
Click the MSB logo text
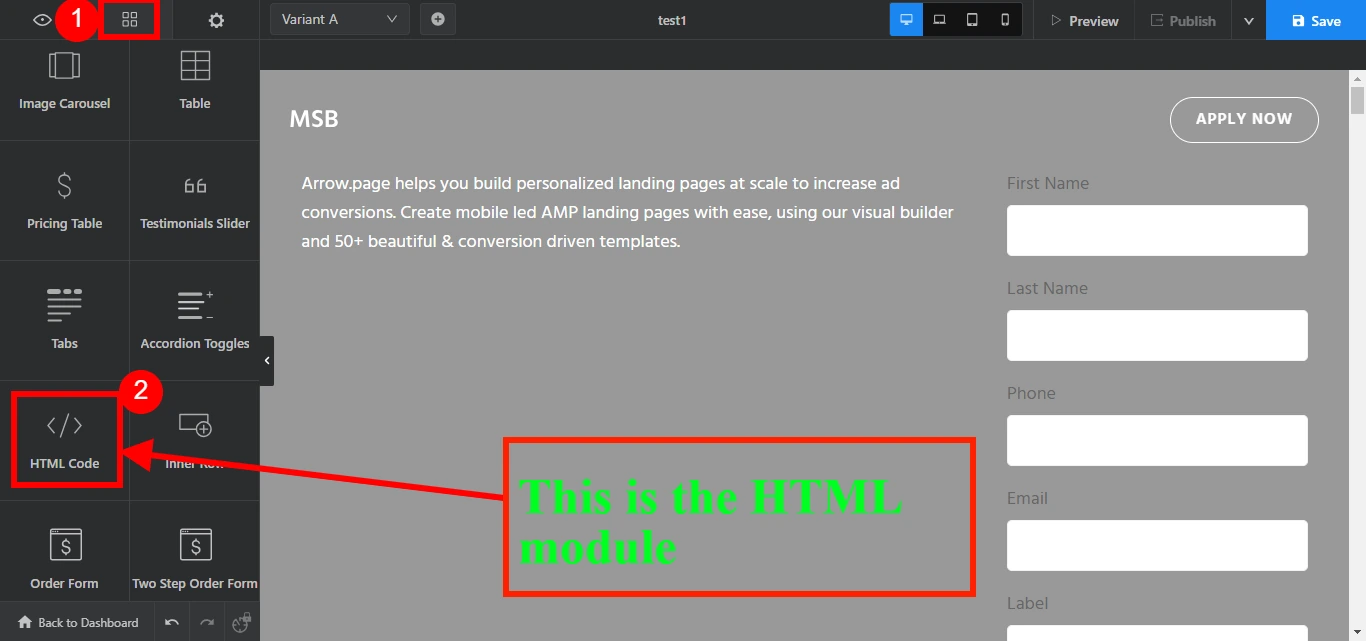pyautogui.click(x=314, y=119)
